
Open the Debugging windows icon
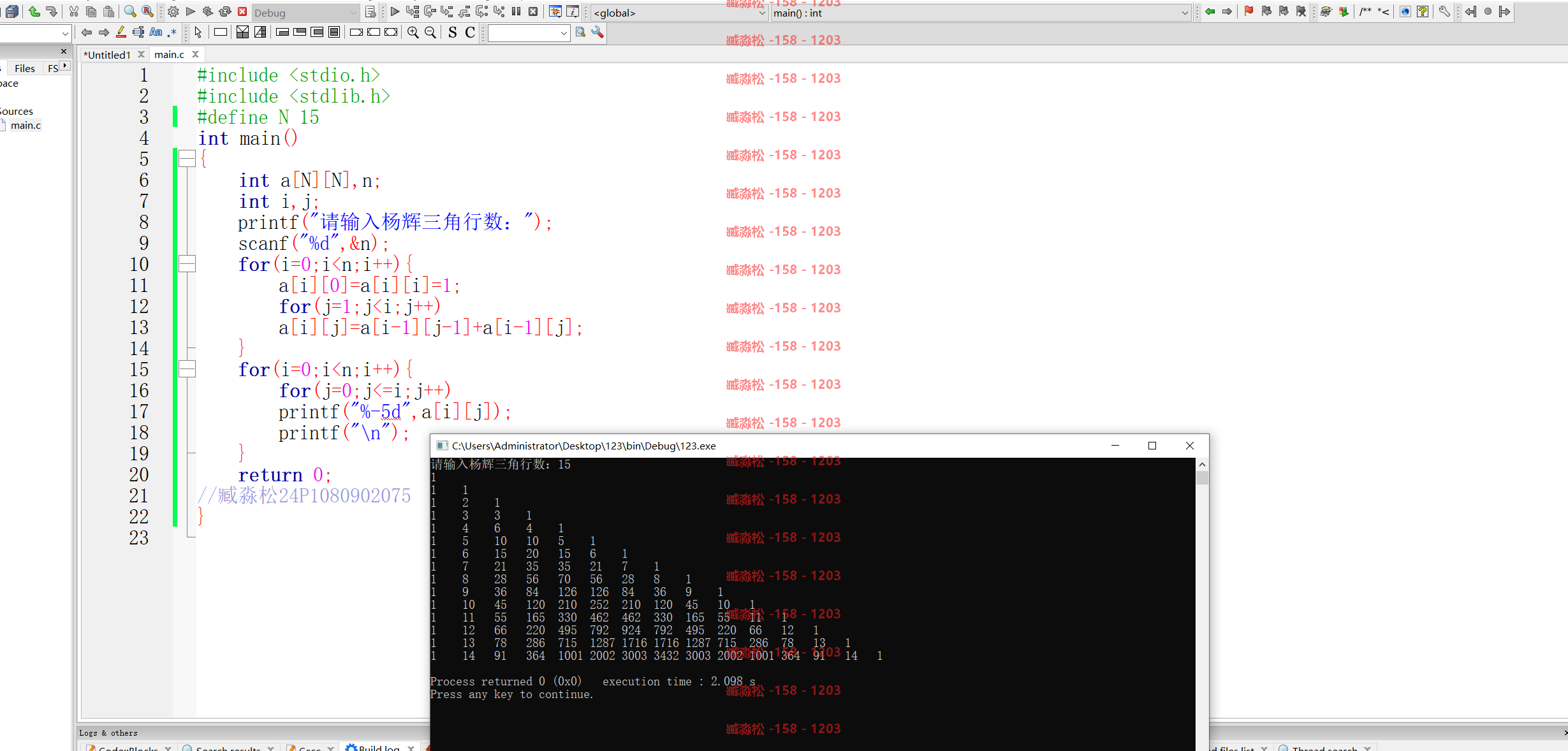click(x=555, y=11)
